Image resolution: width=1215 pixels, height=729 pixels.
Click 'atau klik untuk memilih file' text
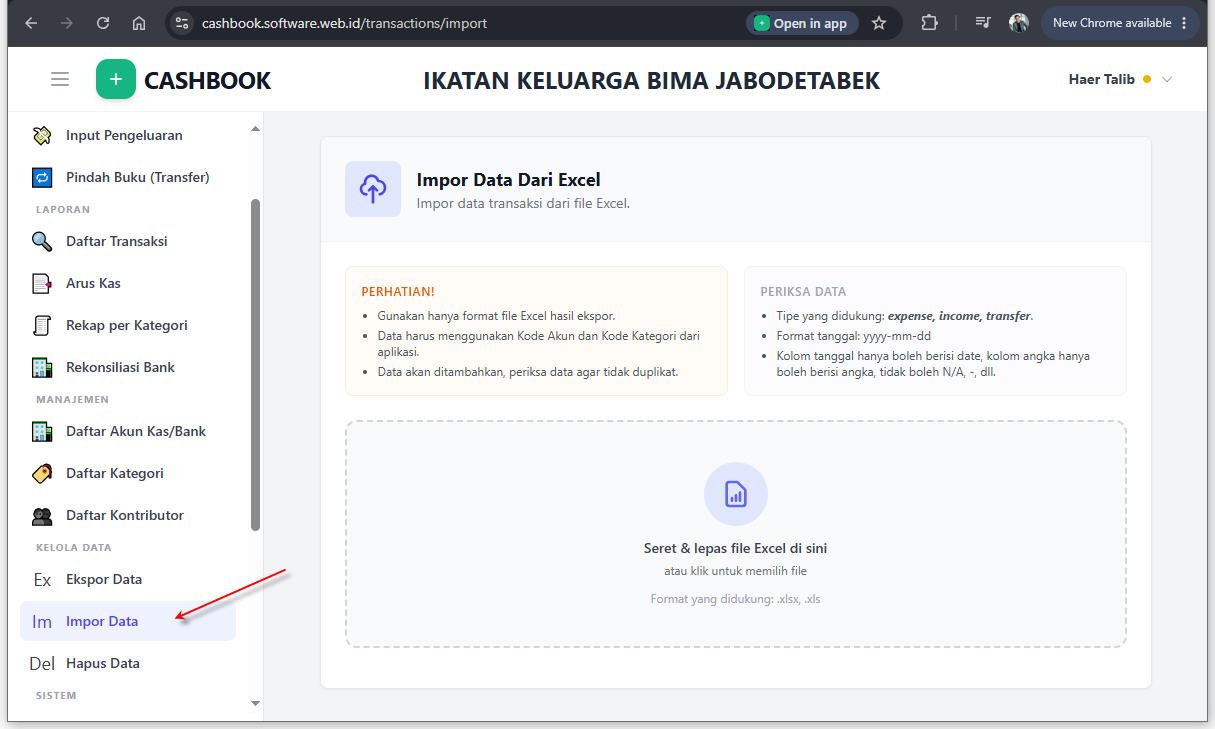(x=736, y=571)
